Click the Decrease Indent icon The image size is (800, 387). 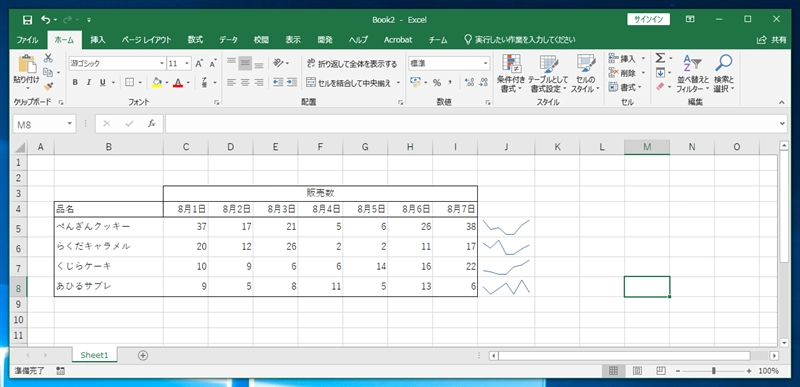pyautogui.click(x=278, y=82)
